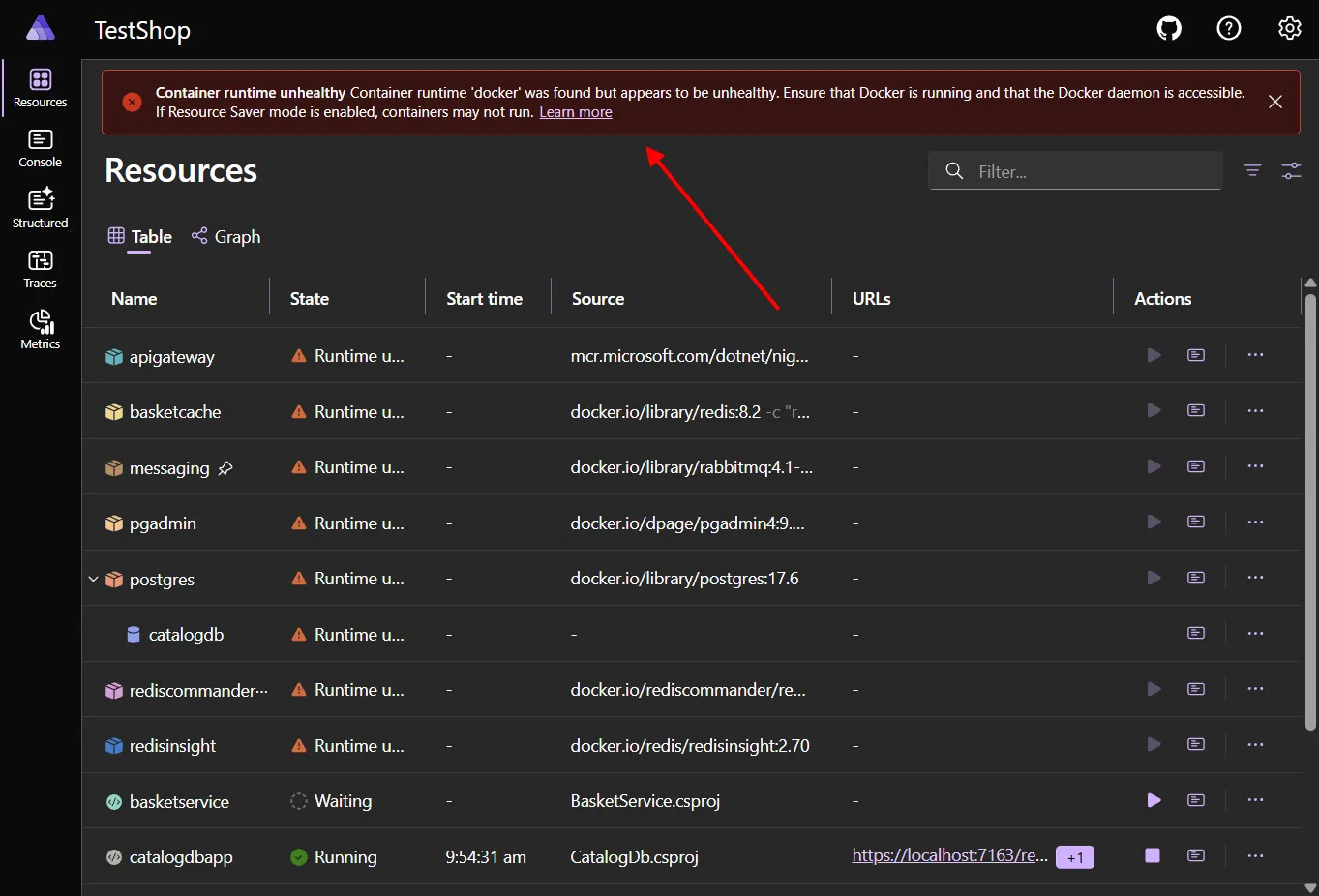
Task: Select the Table view tab
Action: (x=139, y=236)
